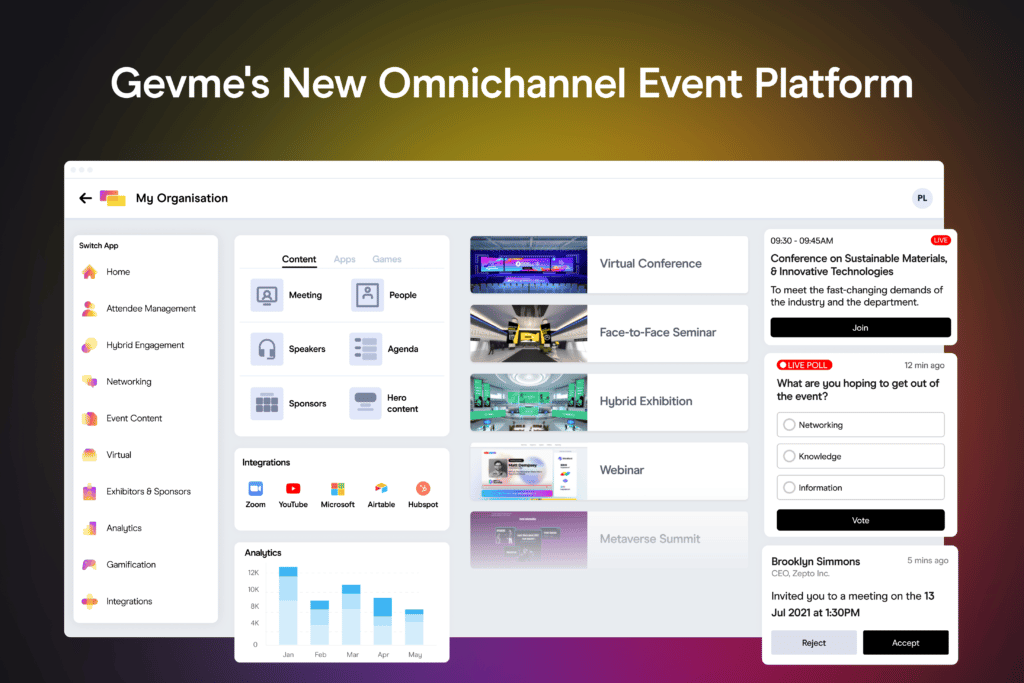Switch to the Games tab
The image size is (1024, 683).
tap(386, 258)
